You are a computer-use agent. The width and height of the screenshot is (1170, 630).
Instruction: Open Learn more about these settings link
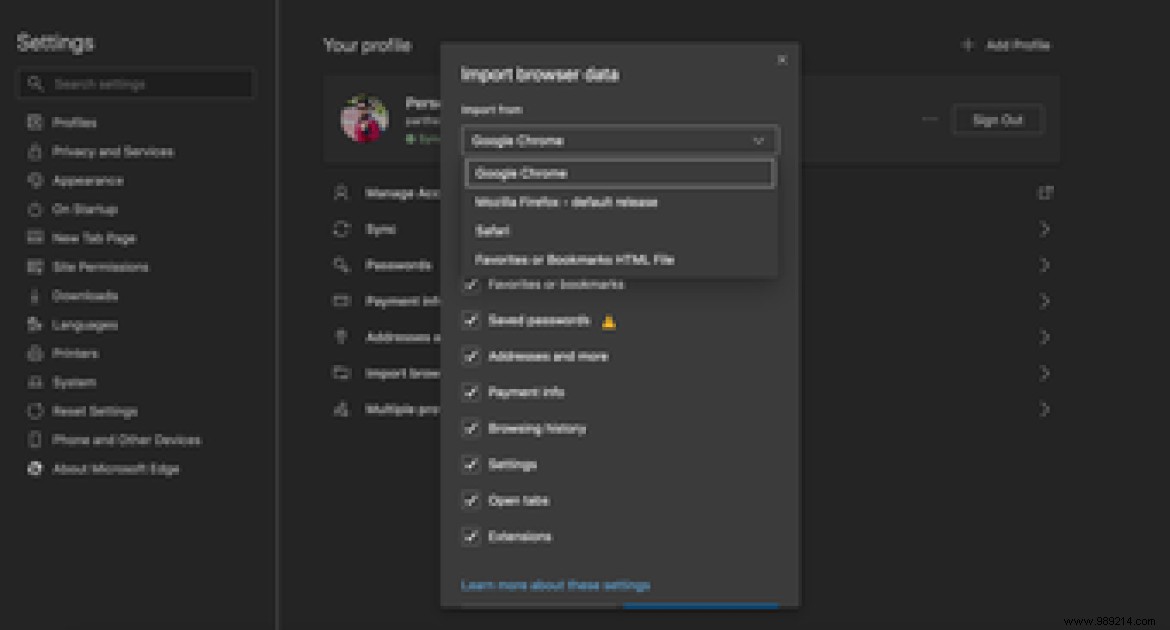[555, 585]
